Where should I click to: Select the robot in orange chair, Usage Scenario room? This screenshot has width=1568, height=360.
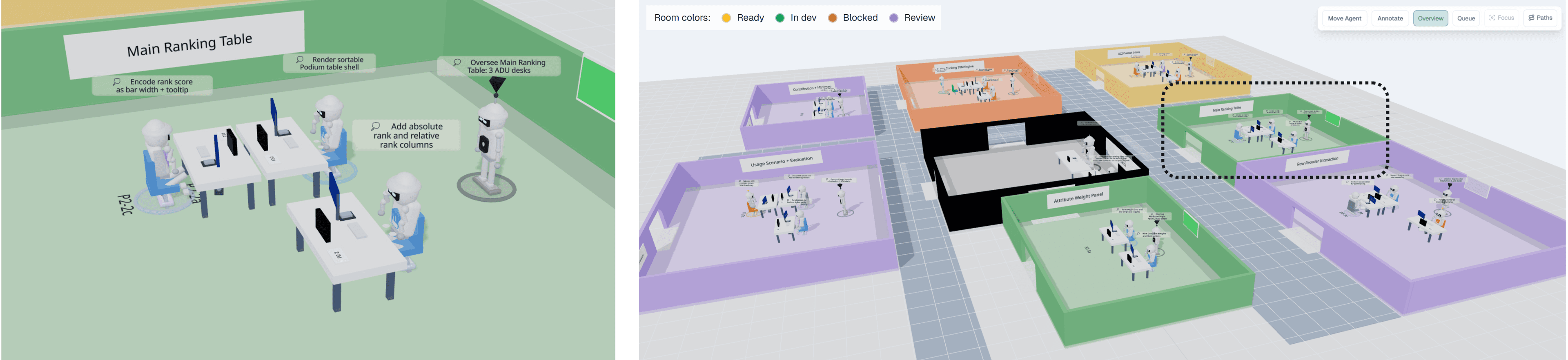(752, 205)
